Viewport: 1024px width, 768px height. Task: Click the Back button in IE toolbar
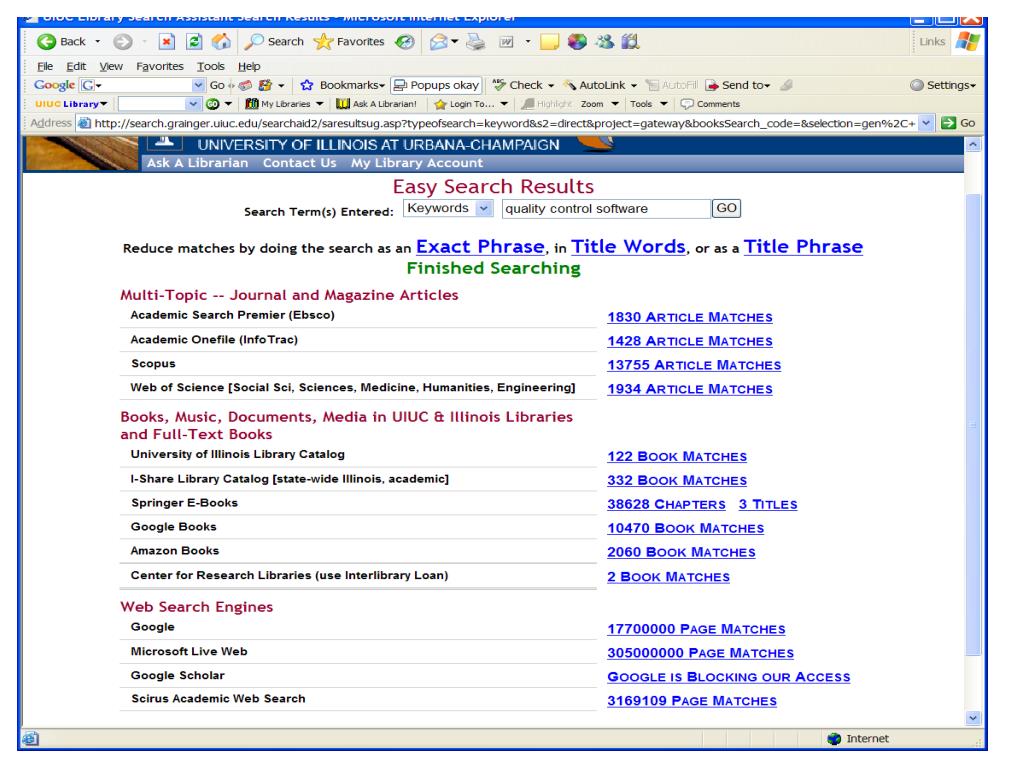tap(61, 42)
